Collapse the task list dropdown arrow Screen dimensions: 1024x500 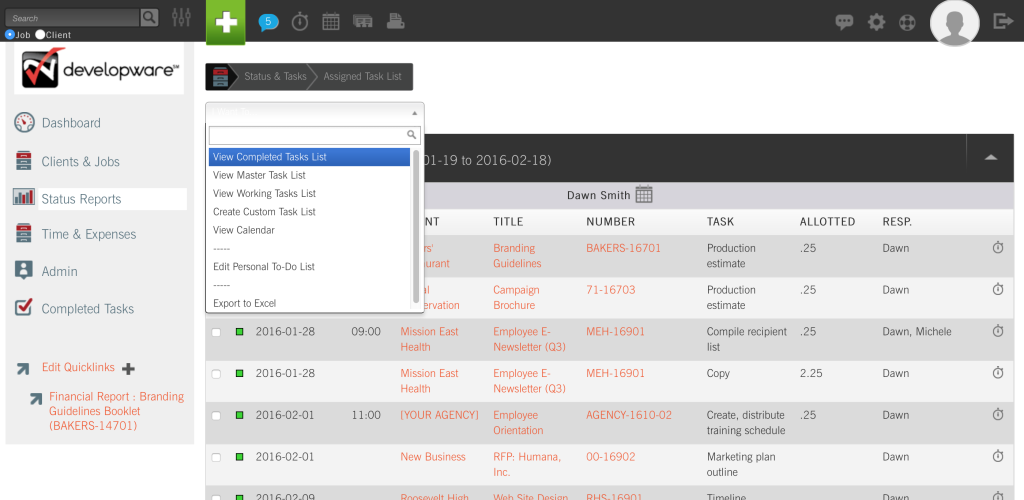[414, 112]
